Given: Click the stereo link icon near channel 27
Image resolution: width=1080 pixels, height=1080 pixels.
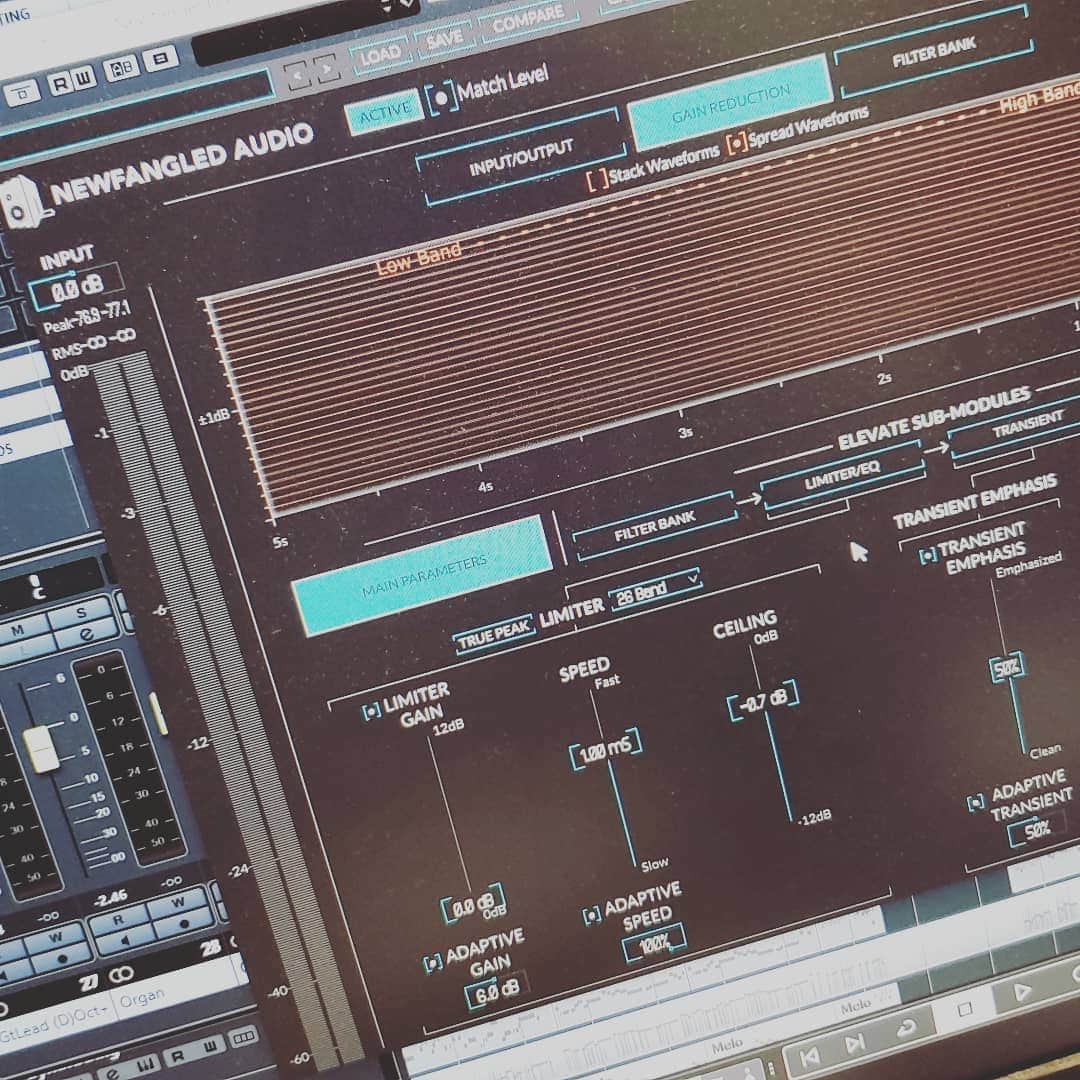Looking at the screenshot, I should pos(121,974).
